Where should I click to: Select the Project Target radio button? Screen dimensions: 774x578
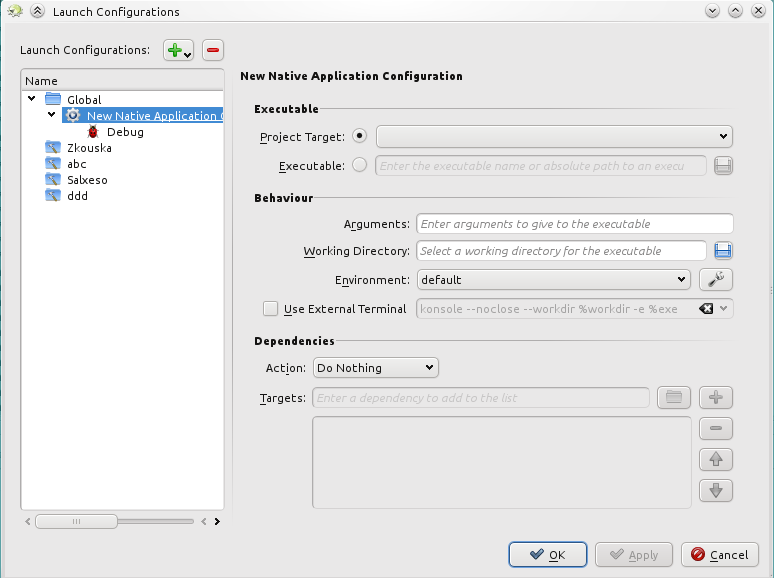click(360, 136)
